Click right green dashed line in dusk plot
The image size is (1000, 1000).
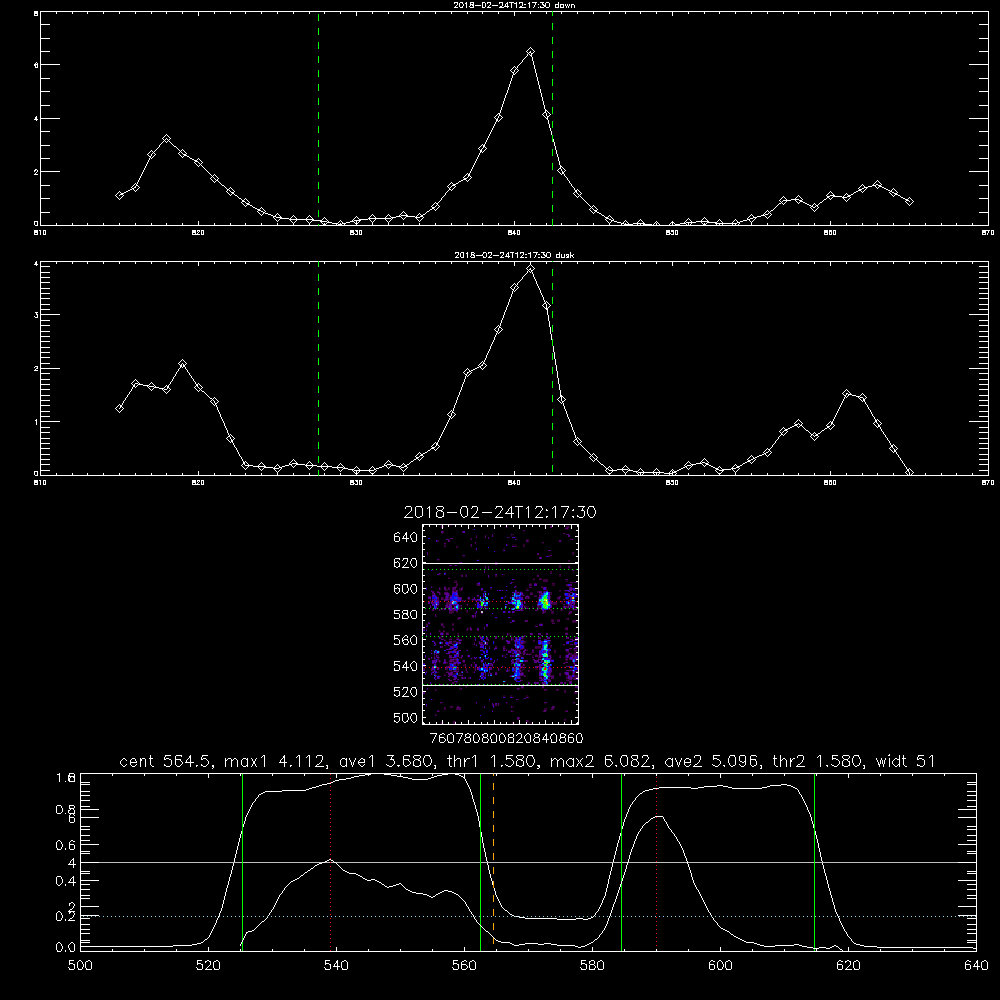(552, 368)
